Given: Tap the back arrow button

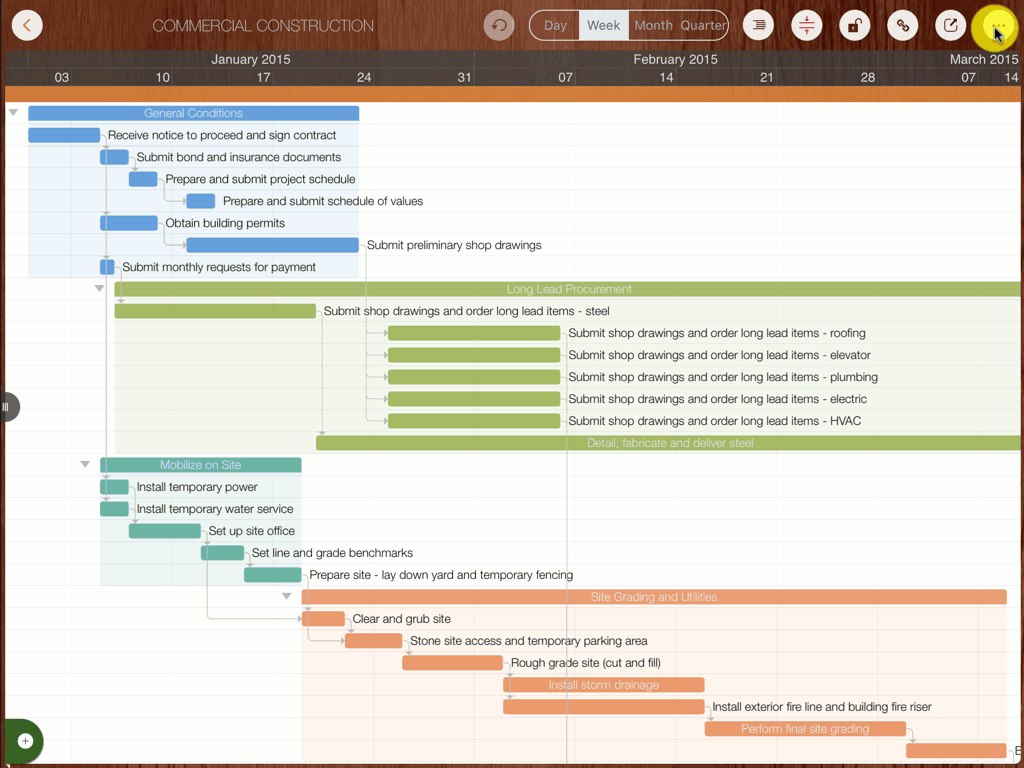Looking at the screenshot, I should tap(27, 26).
